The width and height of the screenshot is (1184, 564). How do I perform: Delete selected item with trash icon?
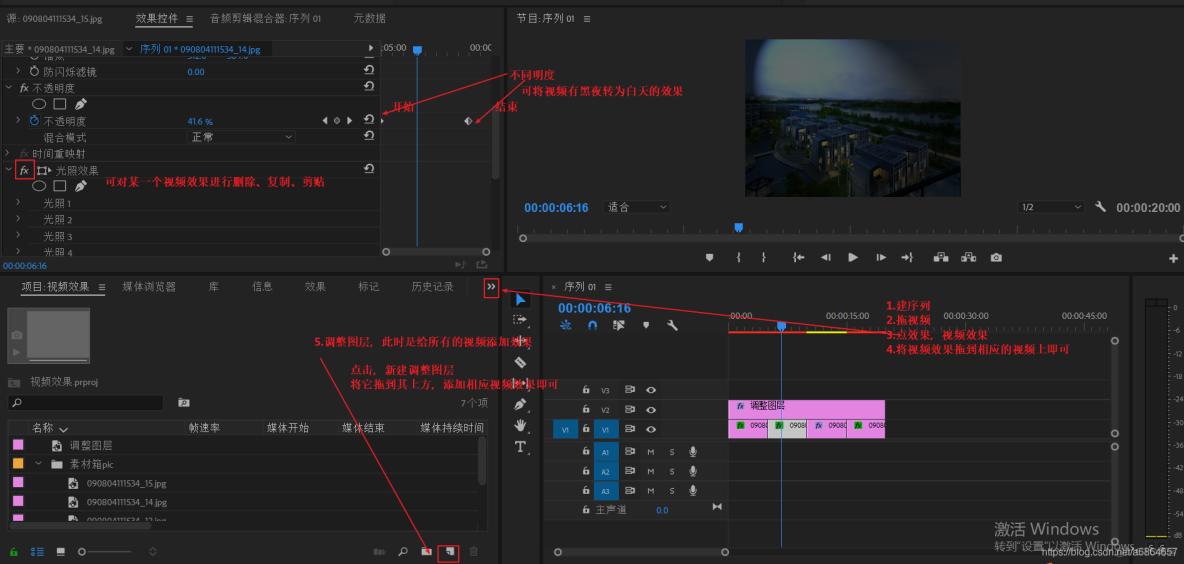[x=473, y=552]
